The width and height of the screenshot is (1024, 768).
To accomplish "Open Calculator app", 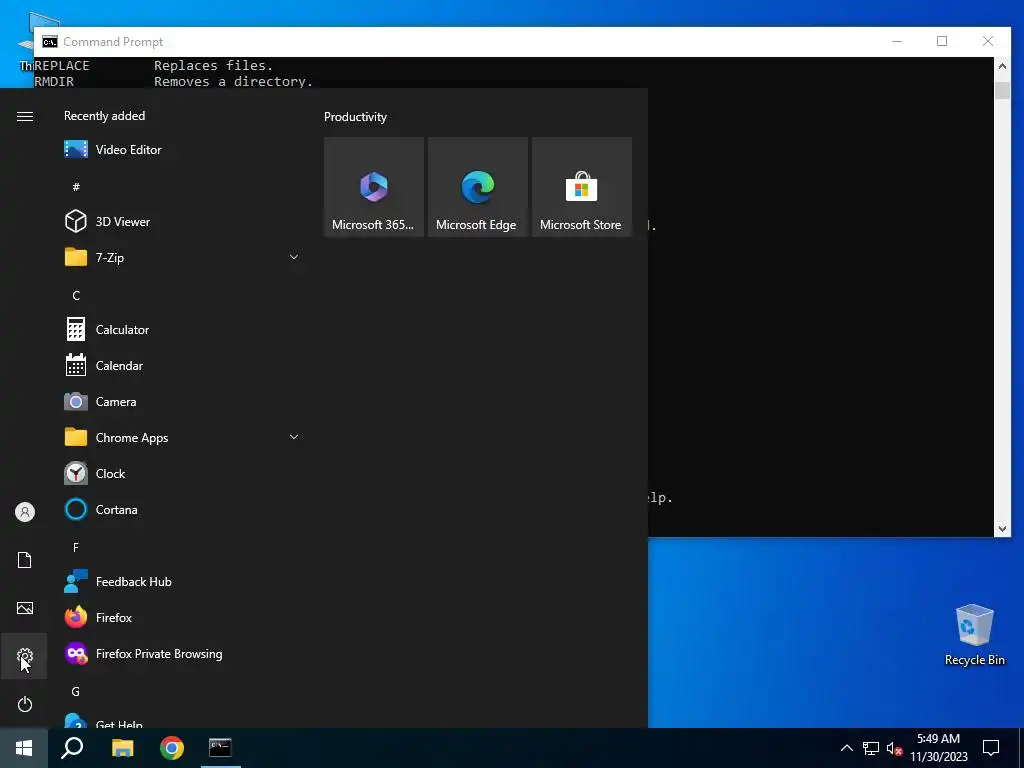I will 182,330.
